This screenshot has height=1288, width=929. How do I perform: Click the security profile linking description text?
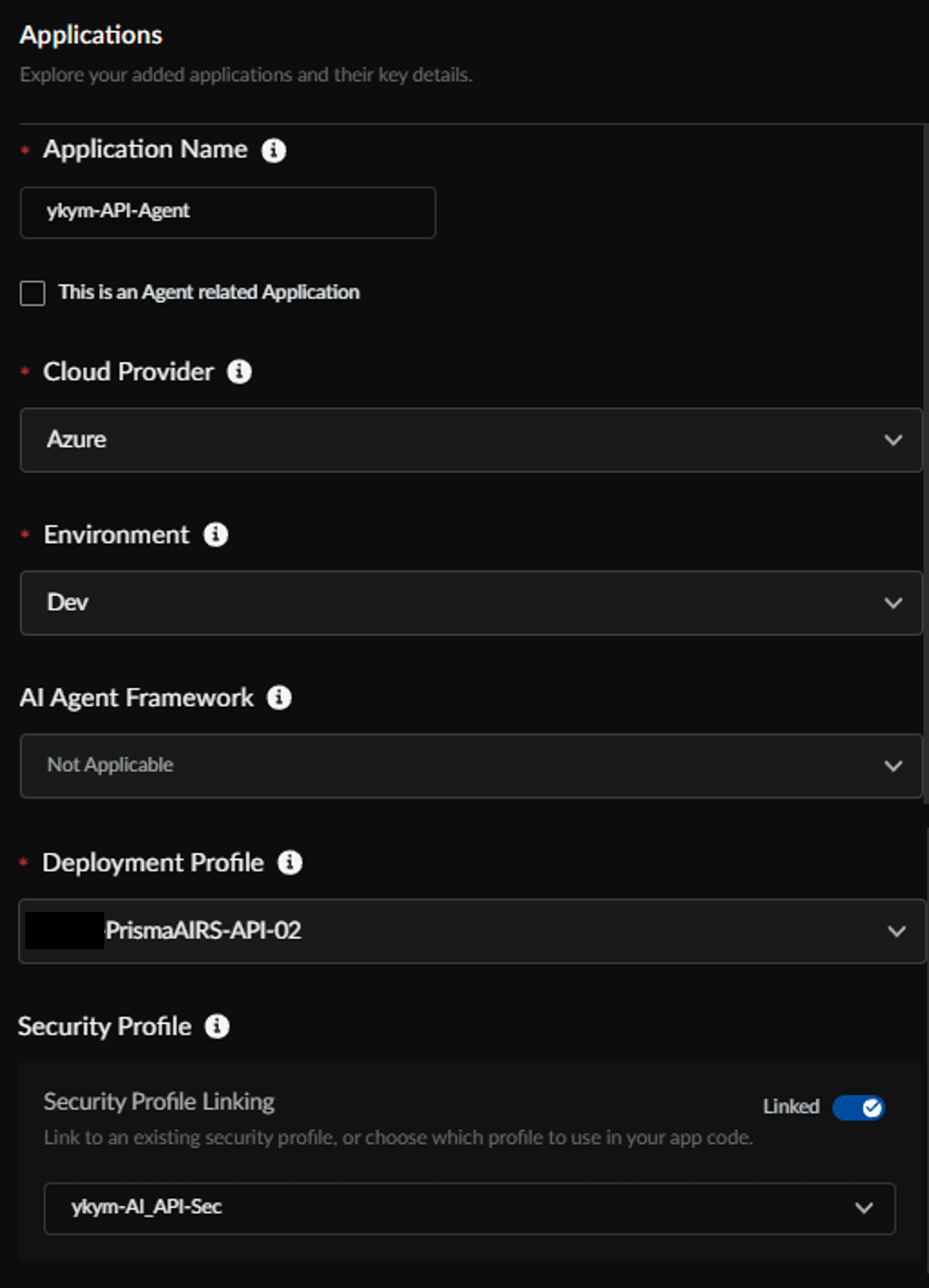(x=398, y=1137)
